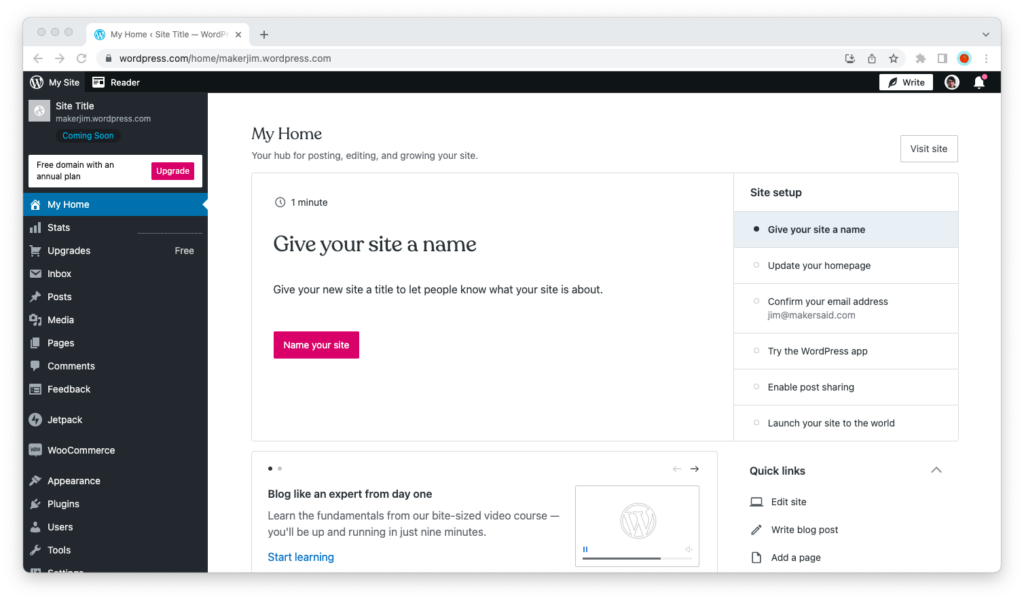Click the My Home house icon

(x=35, y=204)
